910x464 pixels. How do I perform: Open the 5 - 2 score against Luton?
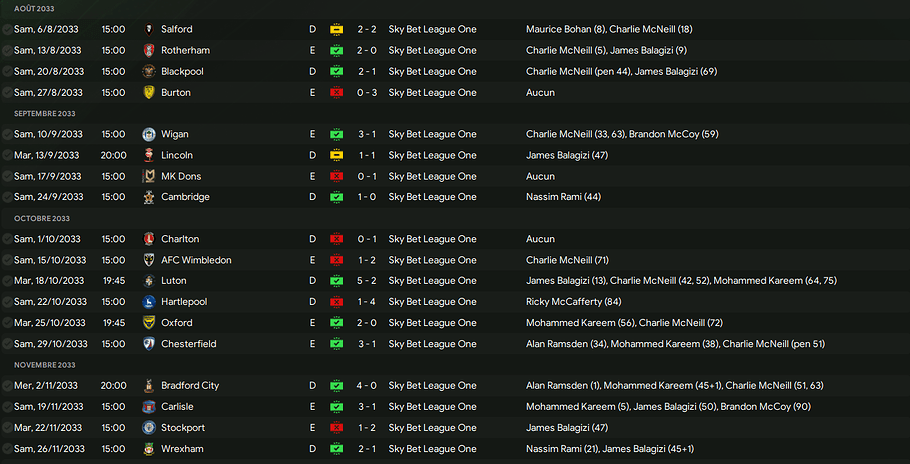click(x=367, y=281)
